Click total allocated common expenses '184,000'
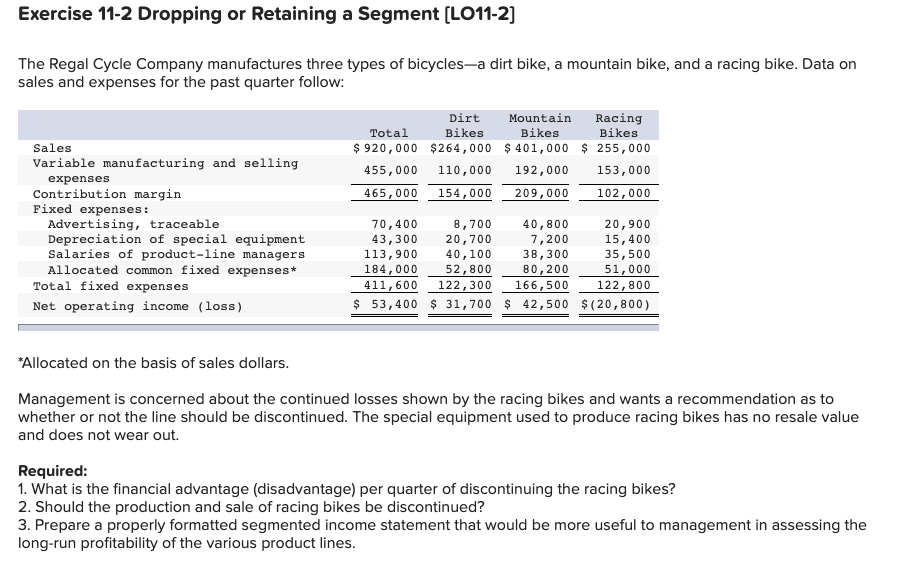 (x=391, y=269)
